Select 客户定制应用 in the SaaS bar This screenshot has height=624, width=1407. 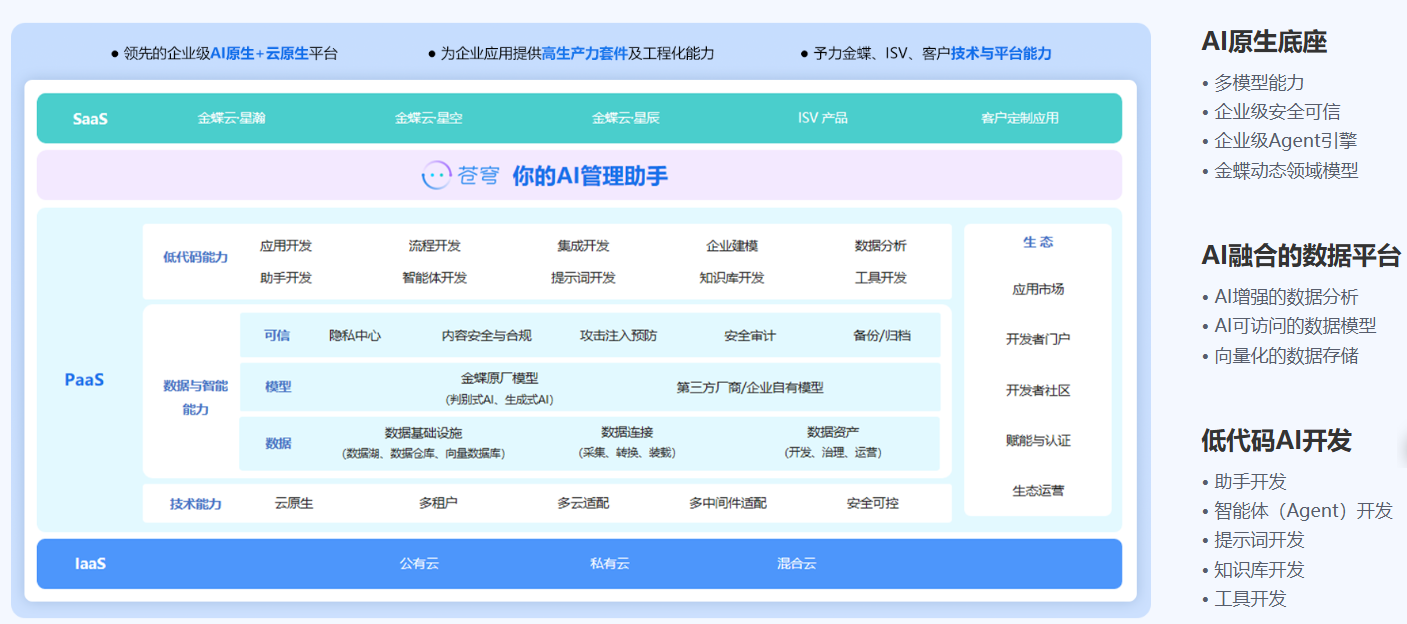(x=1019, y=118)
